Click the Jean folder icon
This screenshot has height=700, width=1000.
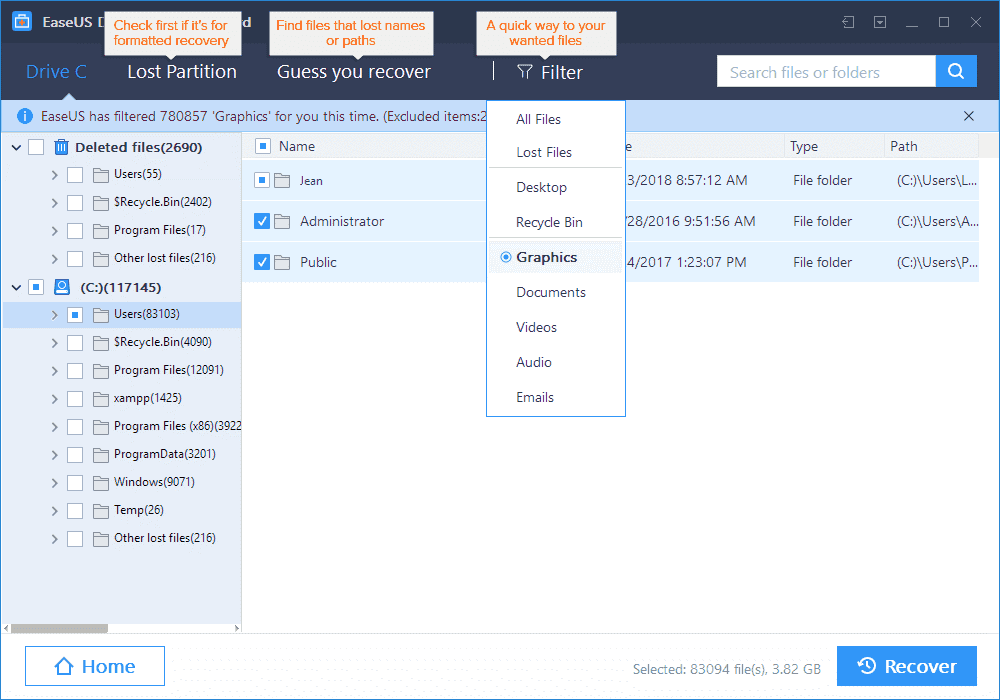pyautogui.click(x=282, y=181)
